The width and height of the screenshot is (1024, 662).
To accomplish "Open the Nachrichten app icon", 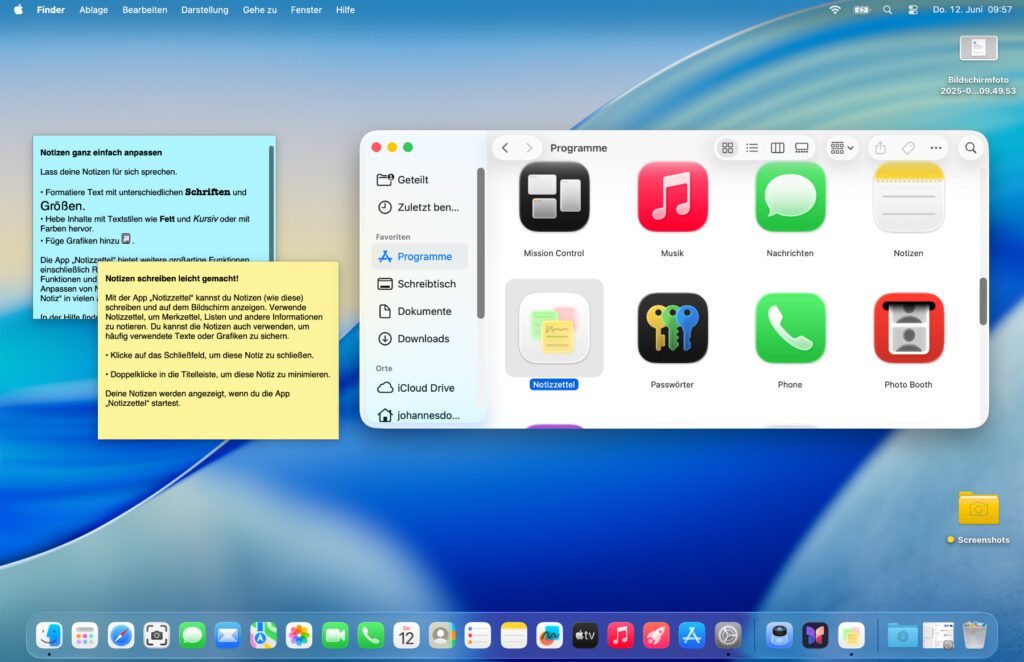I will (x=790, y=197).
